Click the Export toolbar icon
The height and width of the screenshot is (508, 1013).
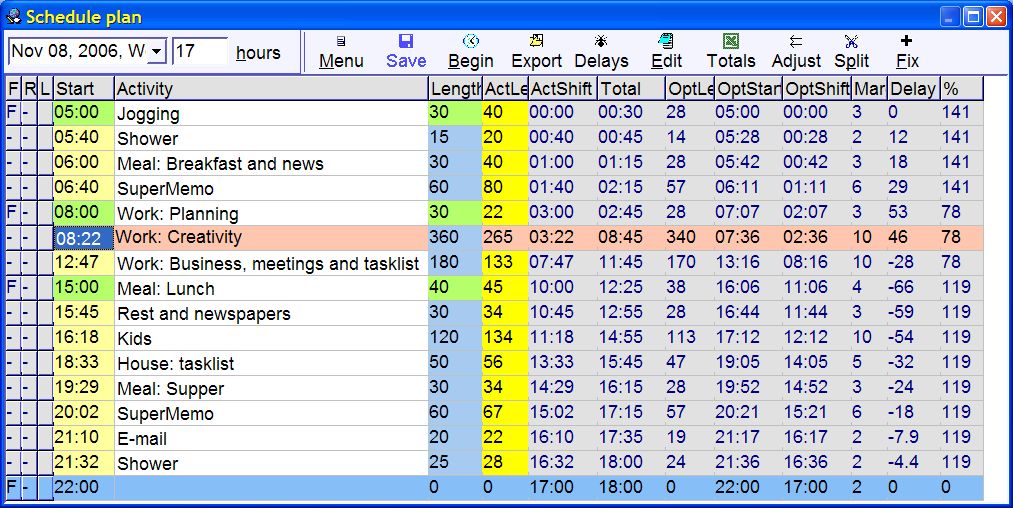(x=536, y=41)
